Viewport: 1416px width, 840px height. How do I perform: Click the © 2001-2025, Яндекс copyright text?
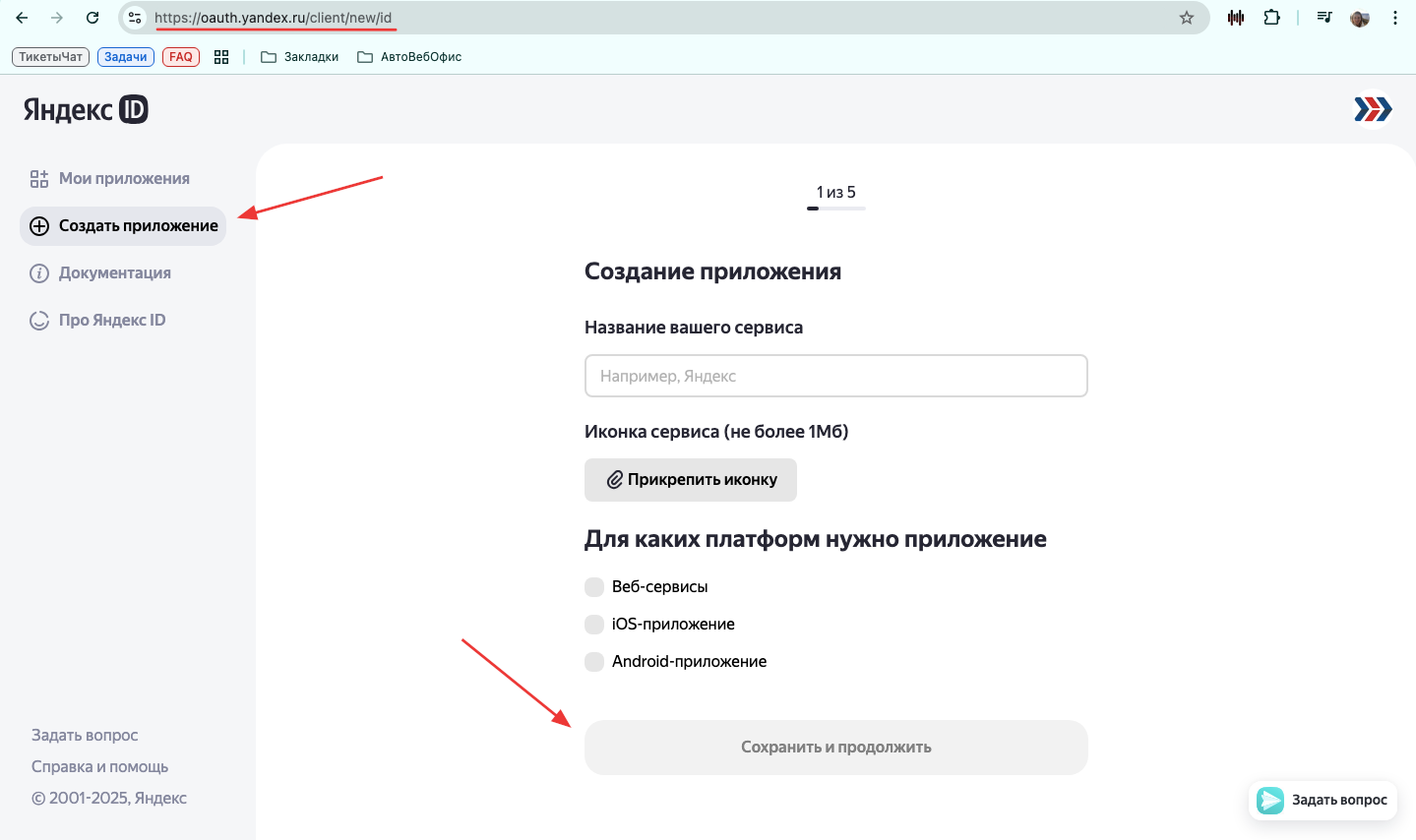tap(109, 798)
